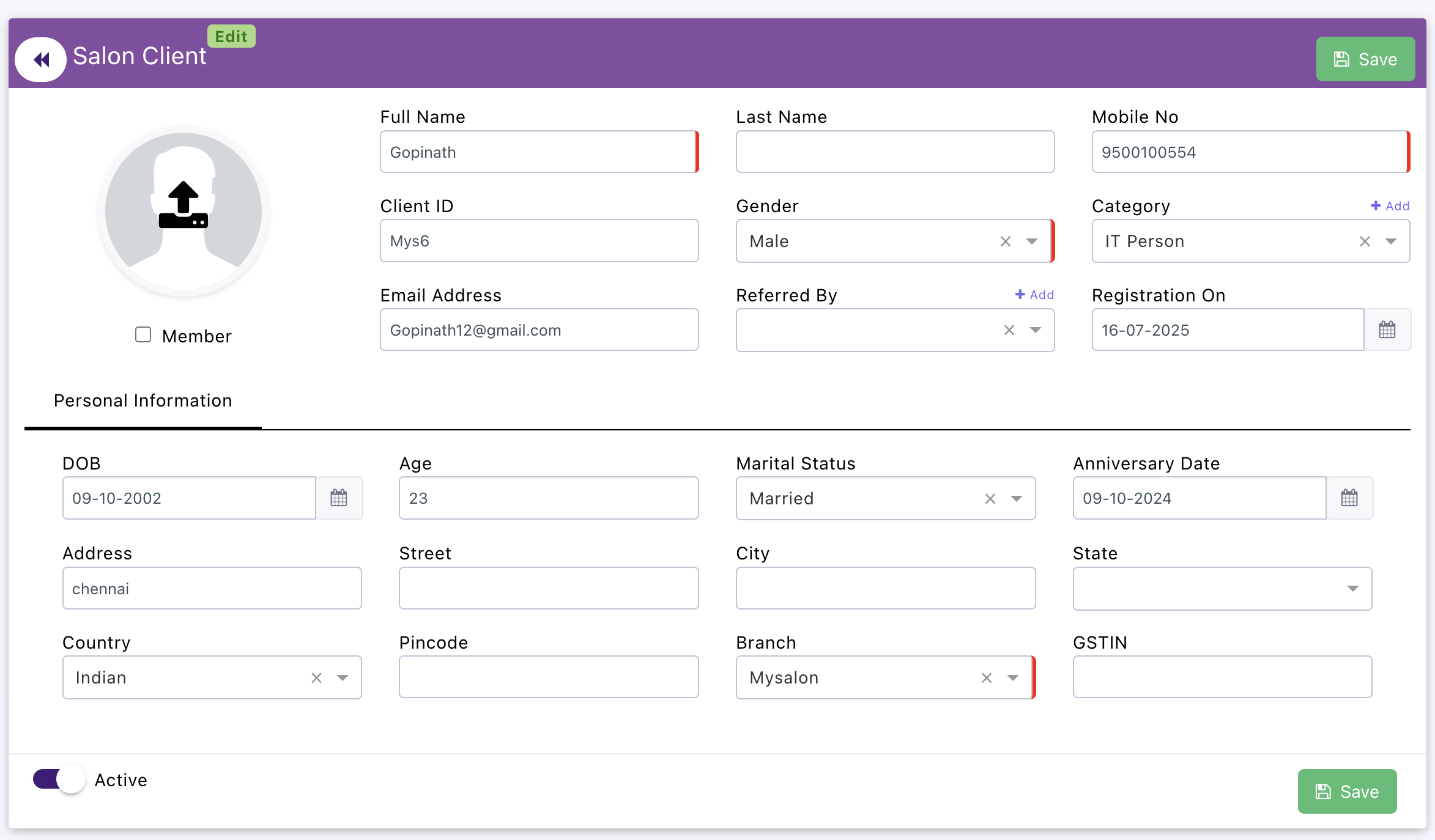
Task: Expand the Referred By dropdown
Action: [1035, 330]
